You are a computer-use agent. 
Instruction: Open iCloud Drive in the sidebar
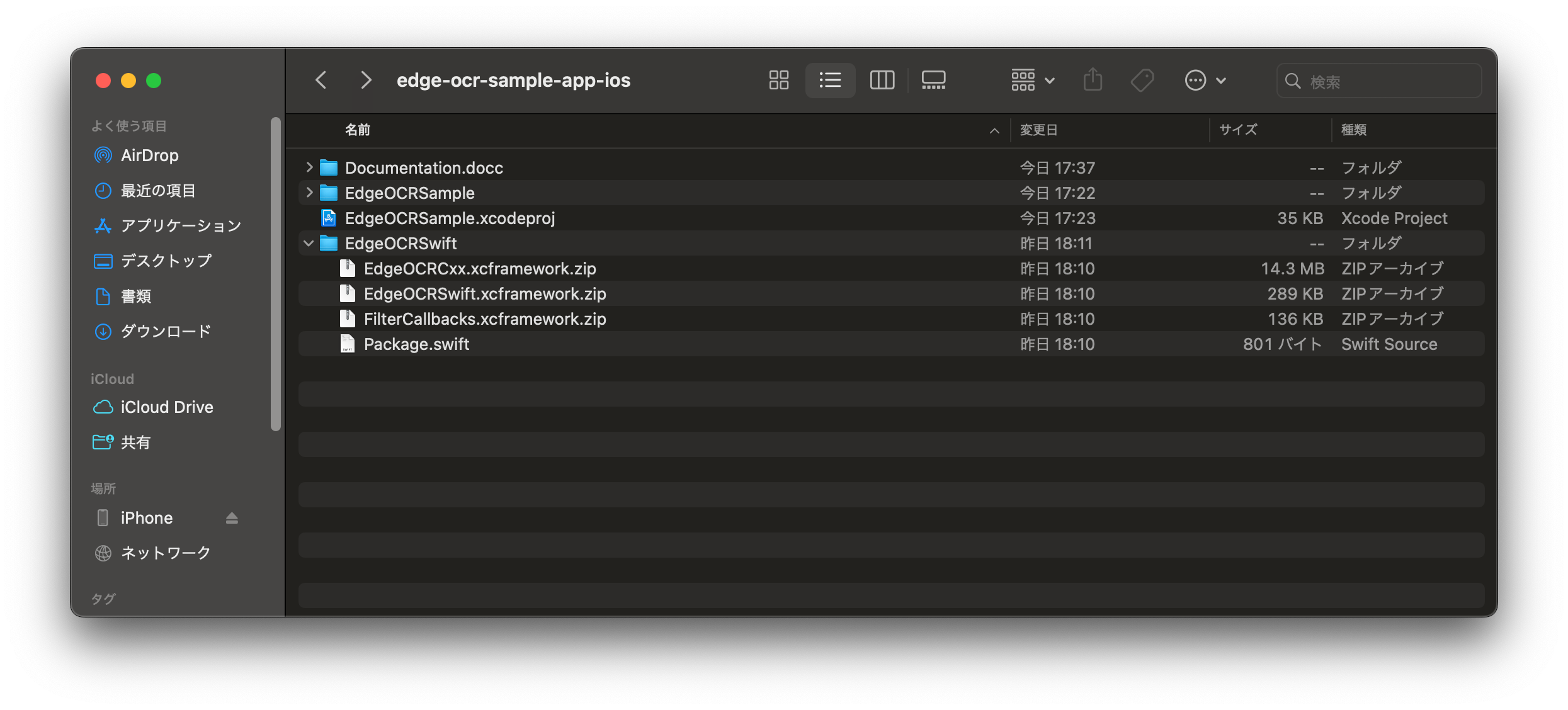click(167, 407)
